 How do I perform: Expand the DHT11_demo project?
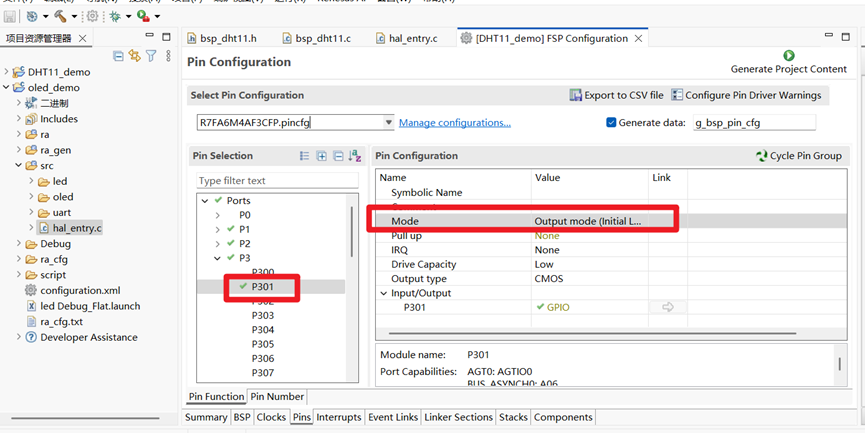(x=6, y=72)
